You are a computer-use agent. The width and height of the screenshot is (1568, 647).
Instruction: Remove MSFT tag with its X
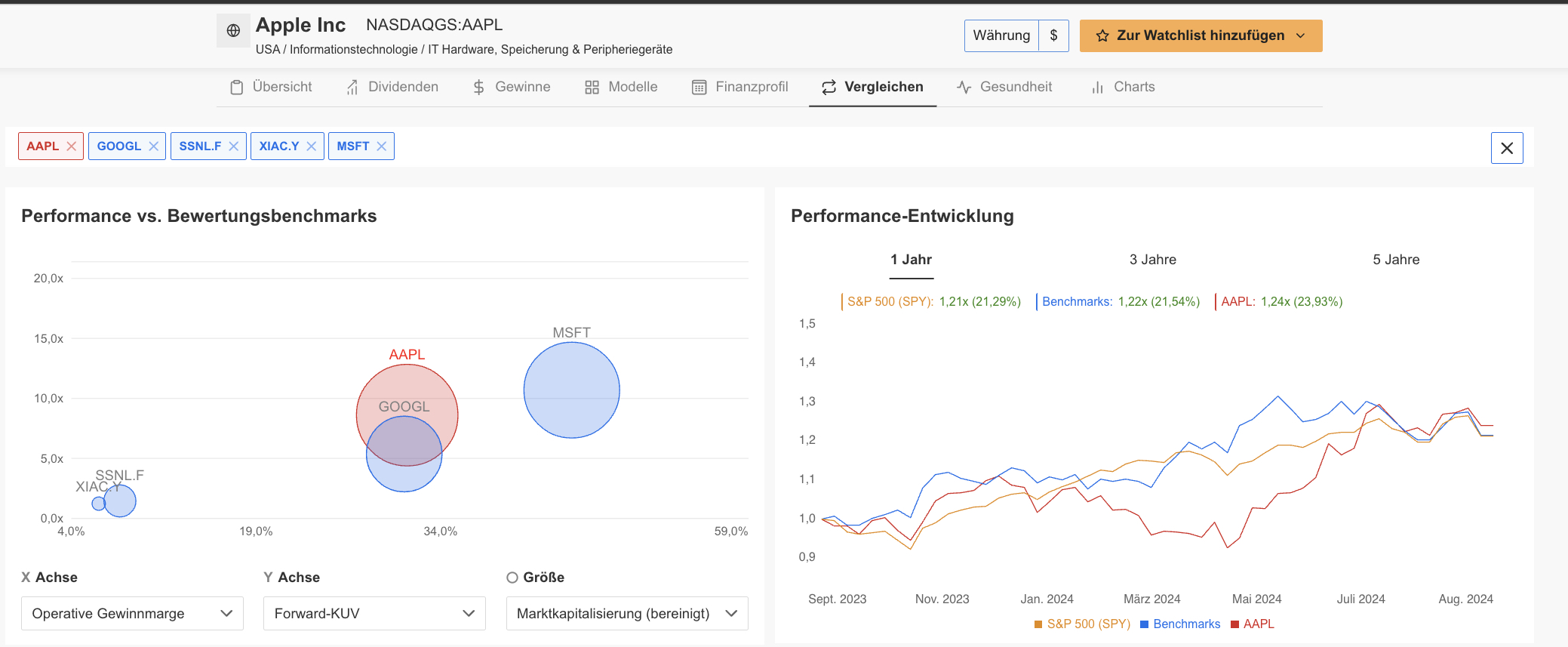(382, 146)
